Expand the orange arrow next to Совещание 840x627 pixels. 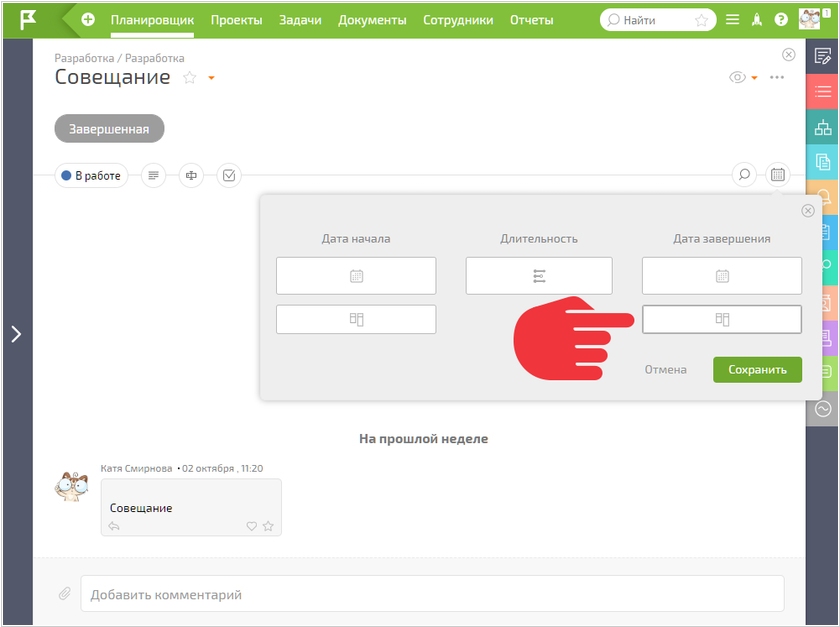pos(211,78)
